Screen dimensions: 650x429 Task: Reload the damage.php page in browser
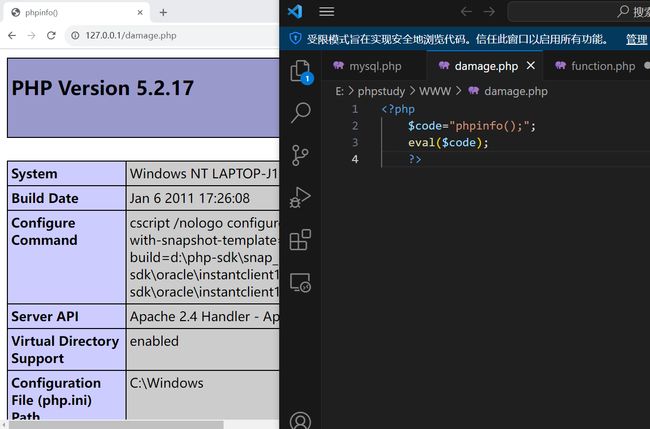click(x=51, y=36)
